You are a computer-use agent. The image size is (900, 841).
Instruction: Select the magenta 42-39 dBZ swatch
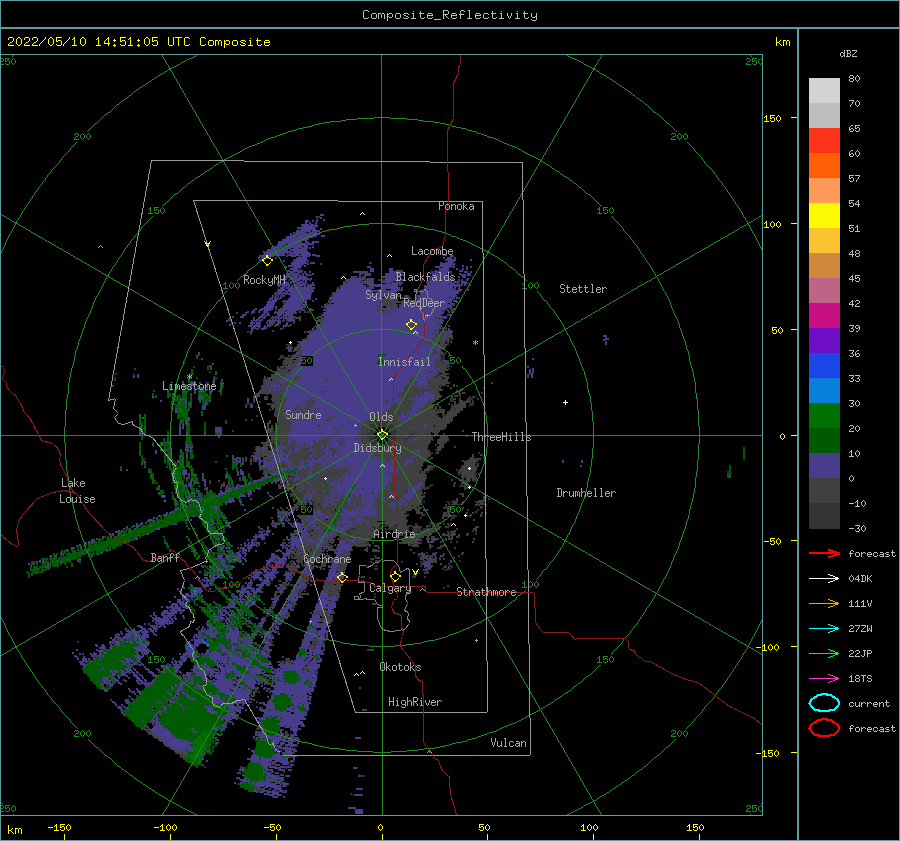tap(824, 316)
